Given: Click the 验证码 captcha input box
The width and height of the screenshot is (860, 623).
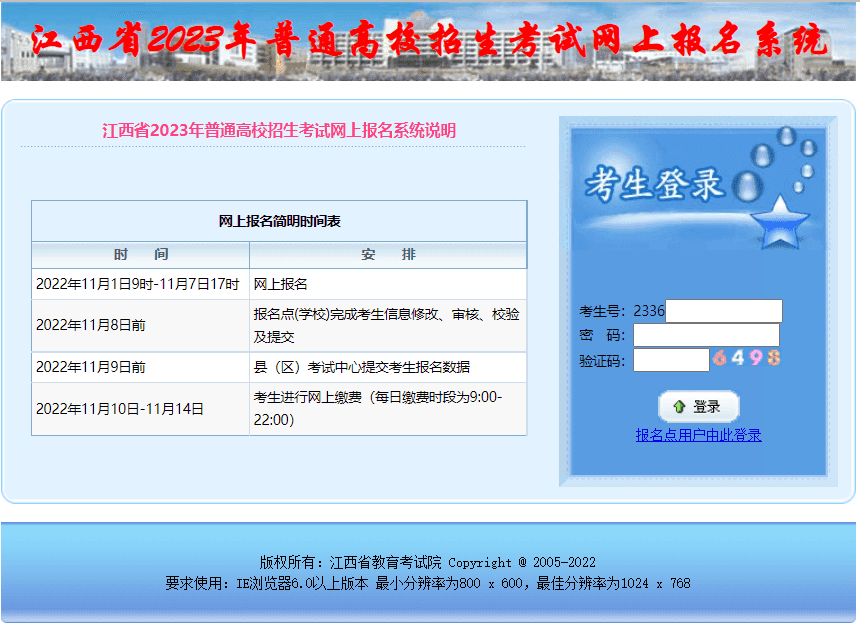Looking at the screenshot, I should 670,358.
